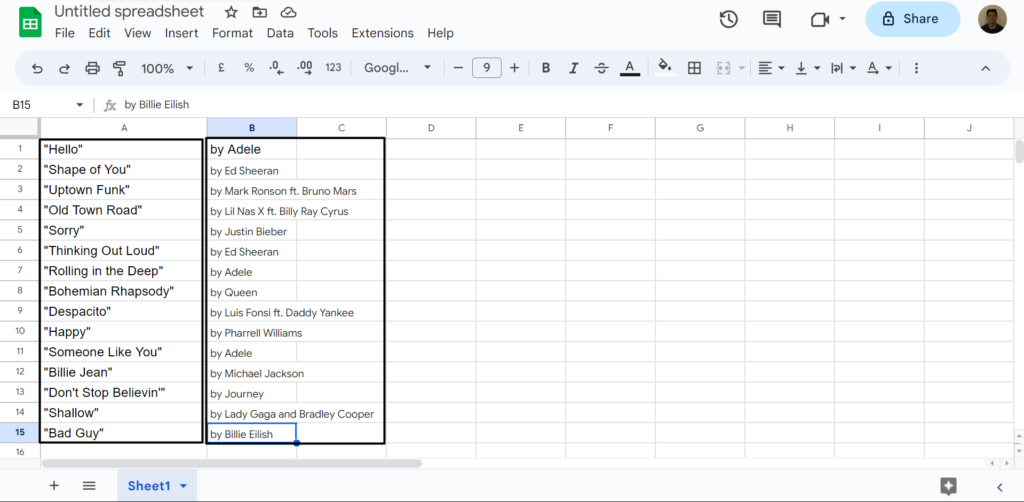Click the move to folder icon
The height and width of the screenshot is (502, 1024).
[x=259, y=12]
